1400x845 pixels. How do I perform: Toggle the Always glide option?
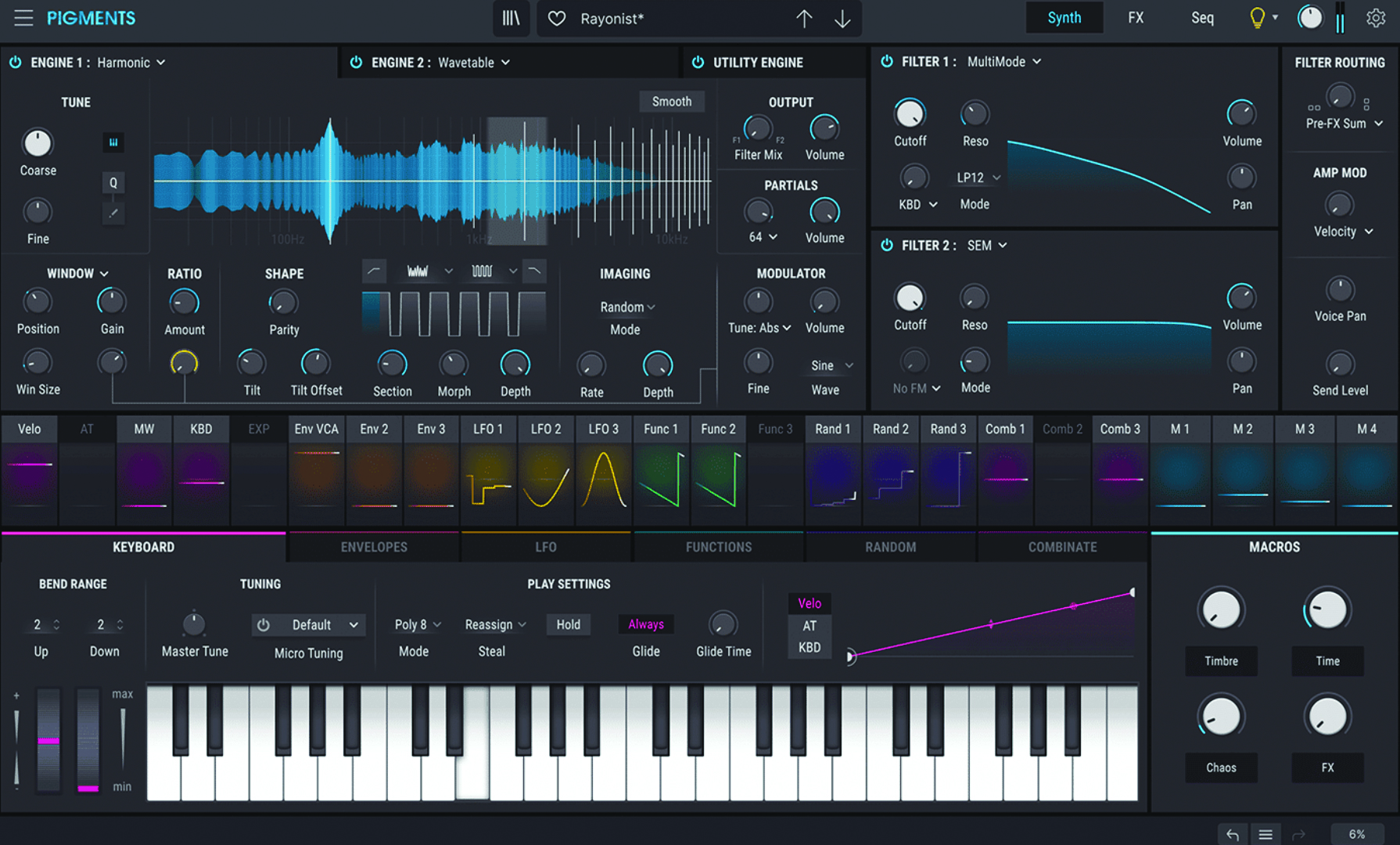646,624
